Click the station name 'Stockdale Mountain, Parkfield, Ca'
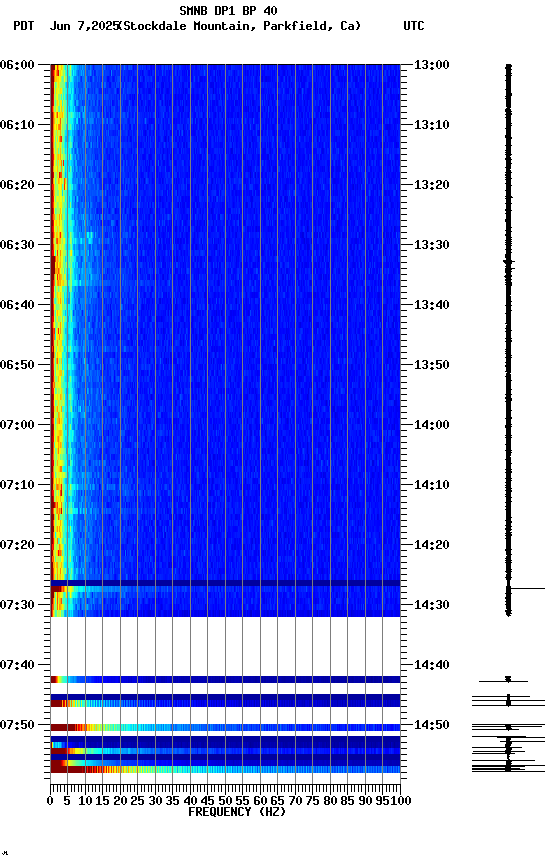The height and width of the screenshot is (864, 552). click(240, 26)
